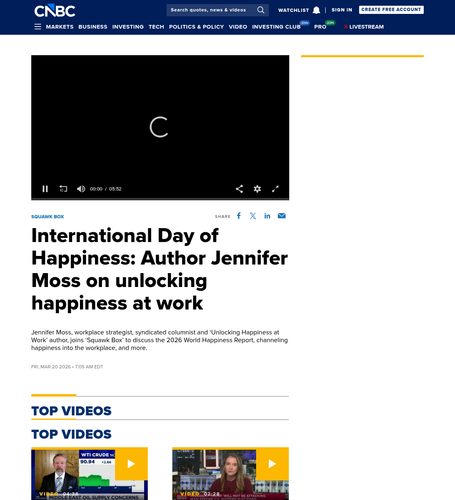Image resolution: width=455 pixels, height=500 pixels.
Task: Play the WTI Crude video thumbnail
Action: pos(89,474)
